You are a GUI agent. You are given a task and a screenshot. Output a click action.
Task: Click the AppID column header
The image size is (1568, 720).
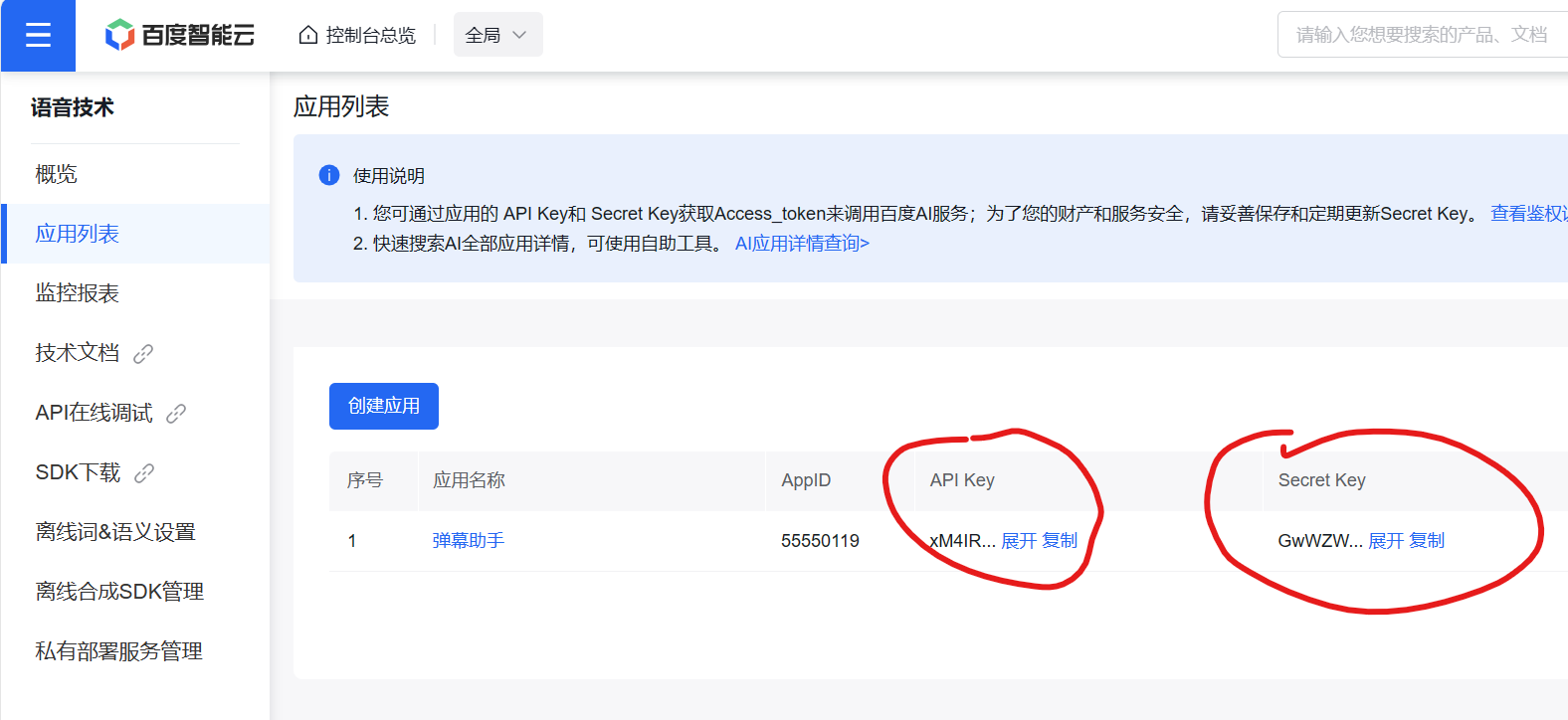(806, 480)
